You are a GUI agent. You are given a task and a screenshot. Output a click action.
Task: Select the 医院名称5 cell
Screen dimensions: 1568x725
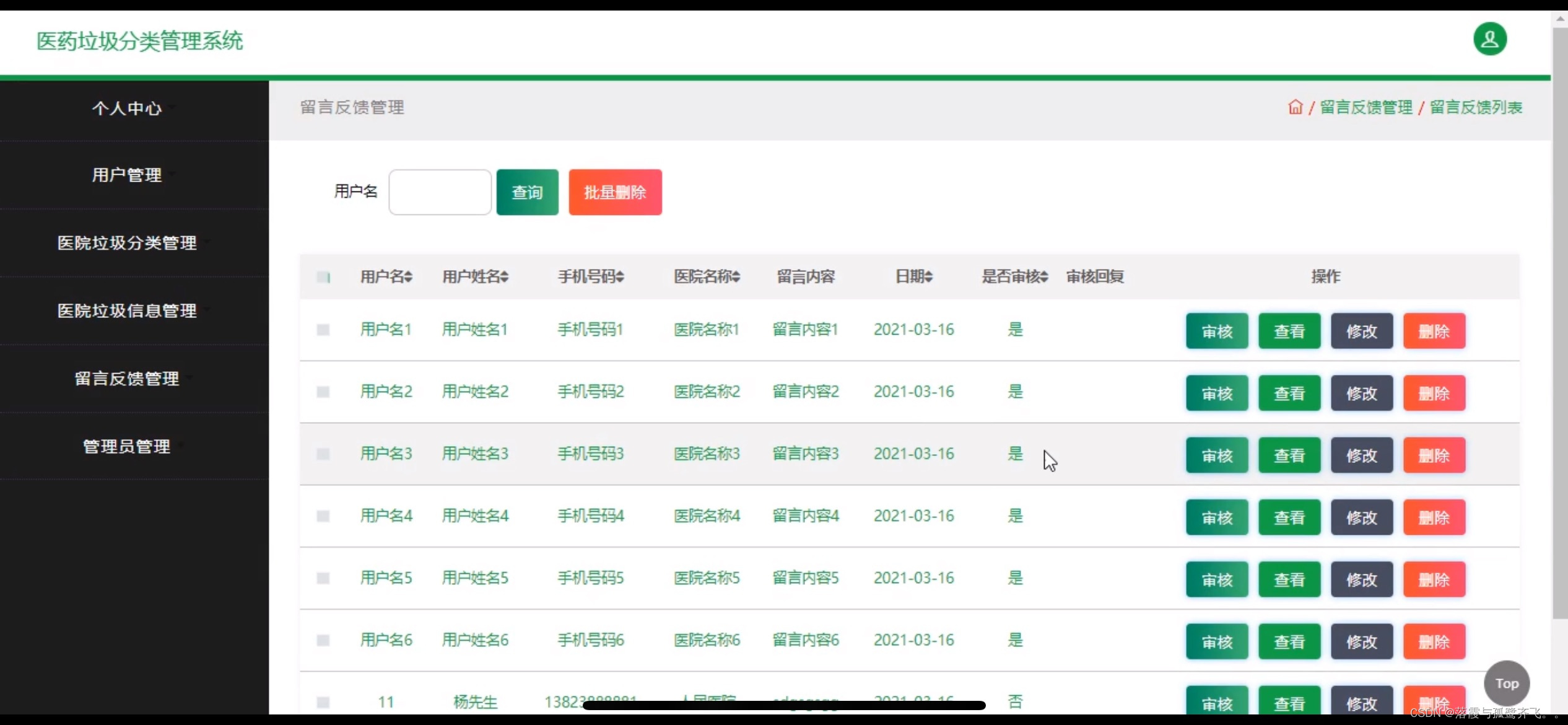(707, 578)
